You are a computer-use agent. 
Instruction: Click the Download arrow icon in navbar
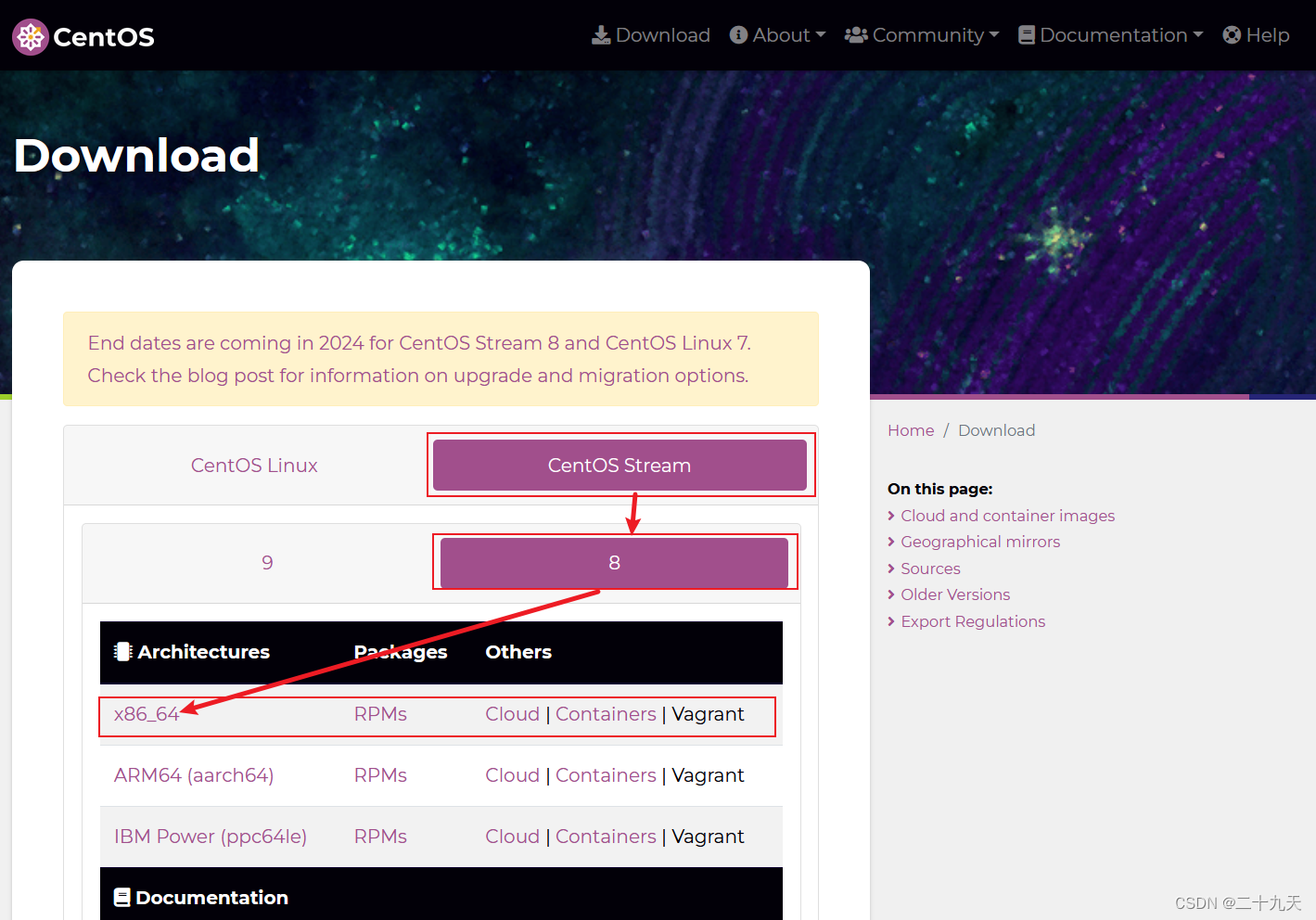[601, 35]
